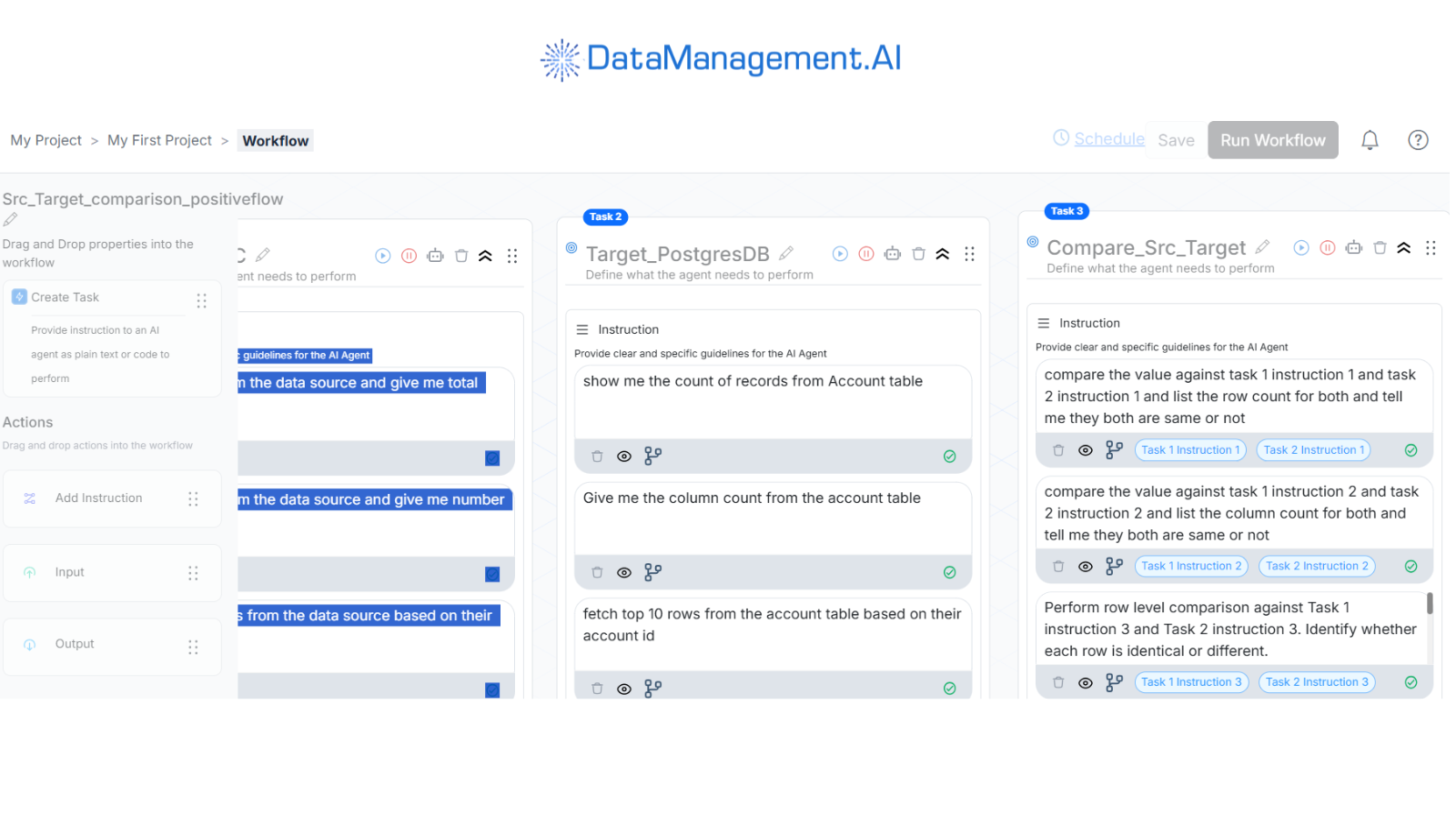Select the Workflow breadcrumb item
The image size is (1456, 815).
275,141
